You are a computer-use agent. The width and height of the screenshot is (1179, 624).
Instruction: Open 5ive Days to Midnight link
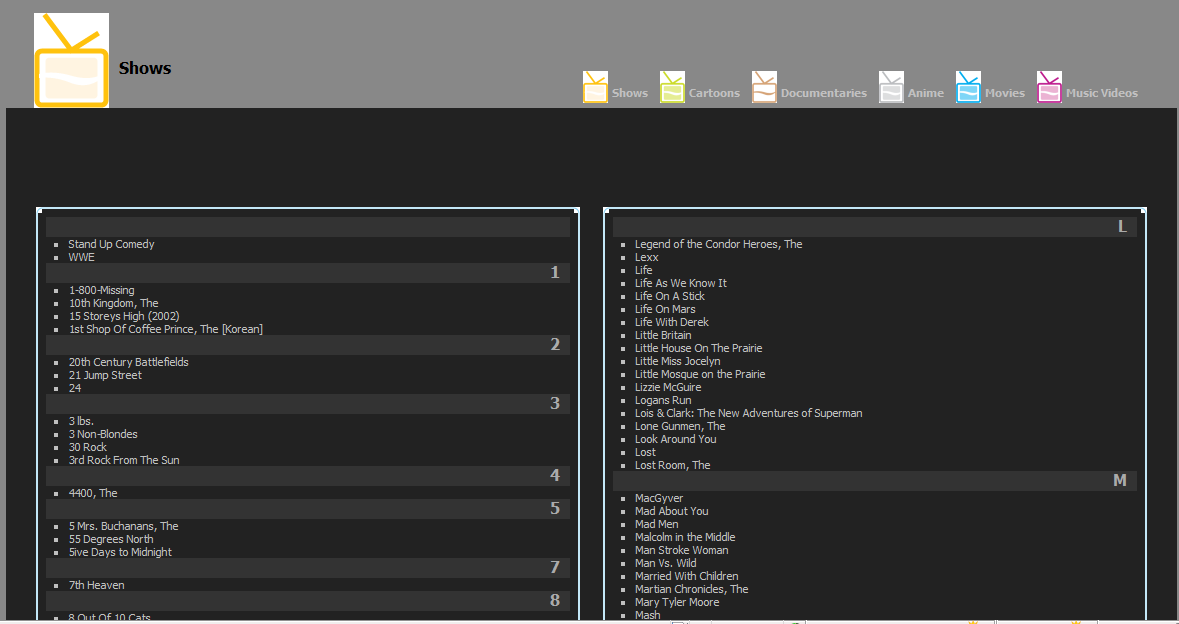(x=120, y=552)
